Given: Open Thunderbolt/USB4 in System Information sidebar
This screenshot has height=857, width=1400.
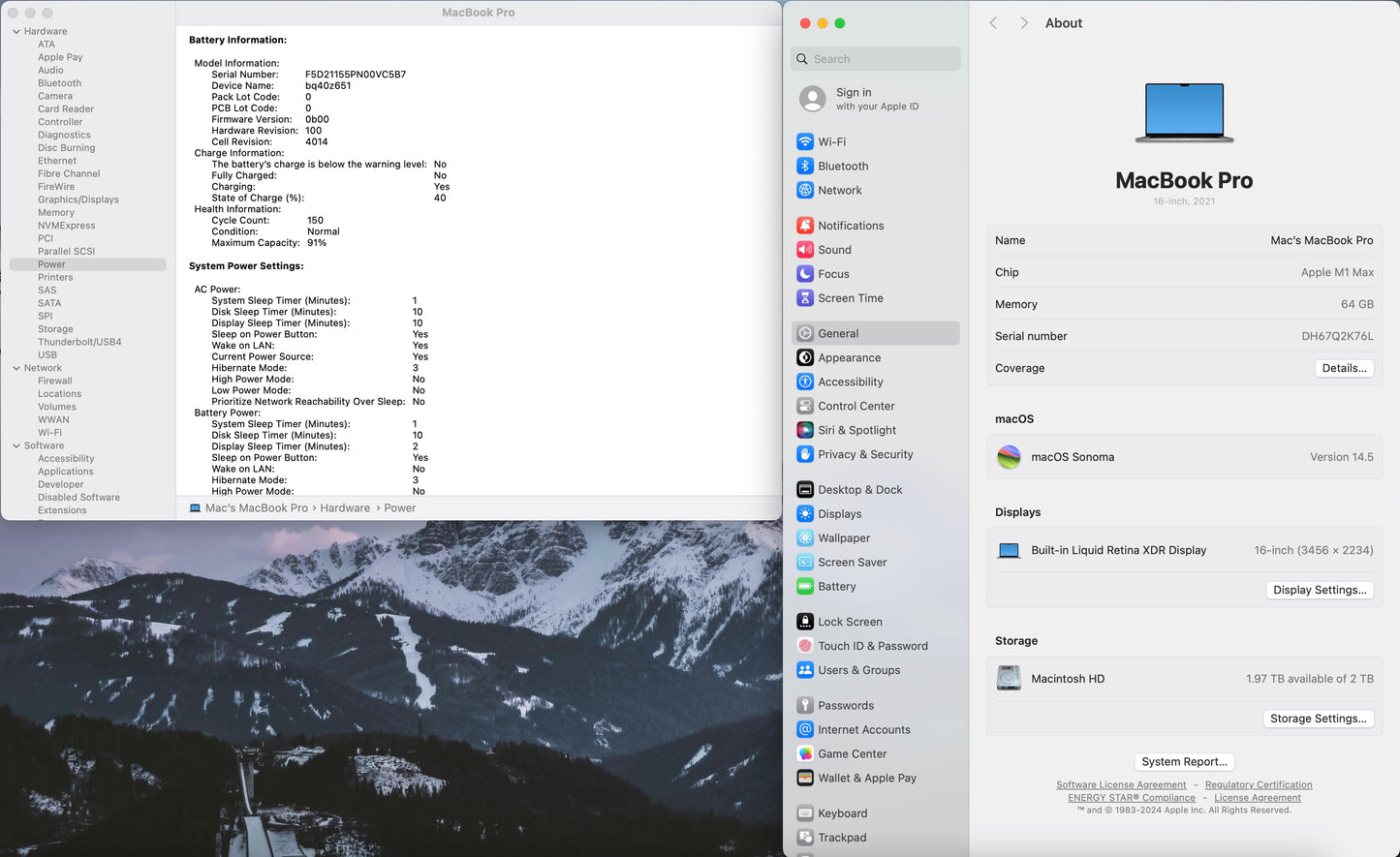Looking at the screenshot, I should [79, 342].
